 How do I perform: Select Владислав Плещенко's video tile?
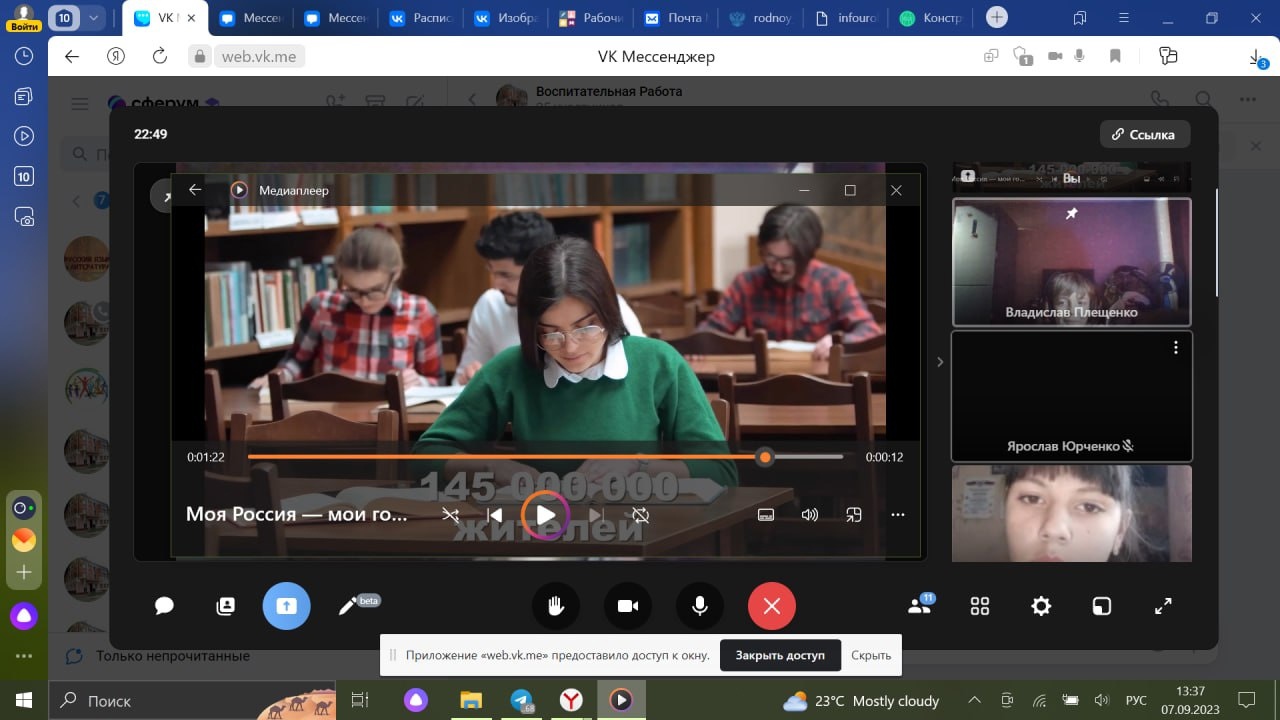pos(1072,262)
